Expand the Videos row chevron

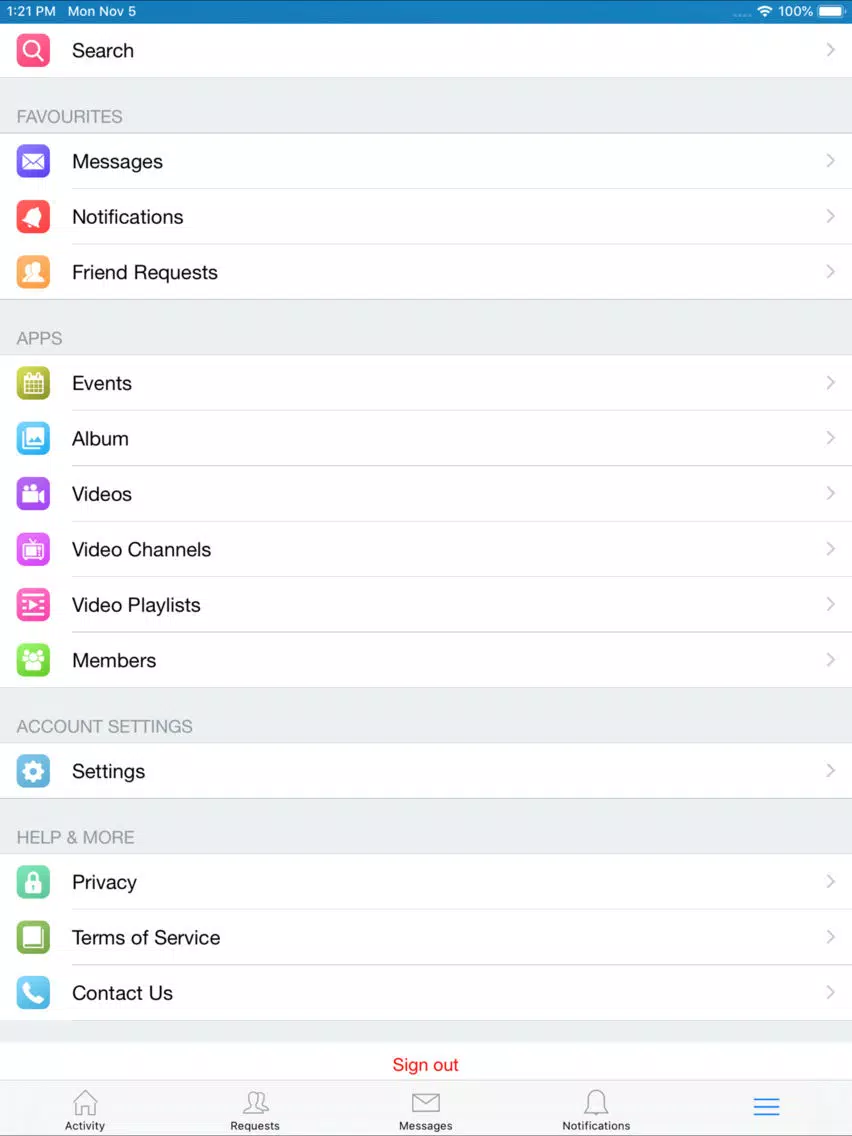830,493
